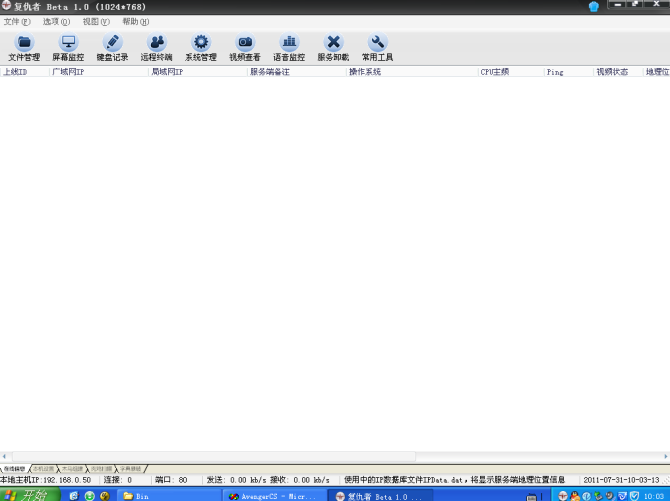Viewport: 670px width, 501px height.
Task: Click the 连接: 0 status entry
Action: tap(118, 480)
